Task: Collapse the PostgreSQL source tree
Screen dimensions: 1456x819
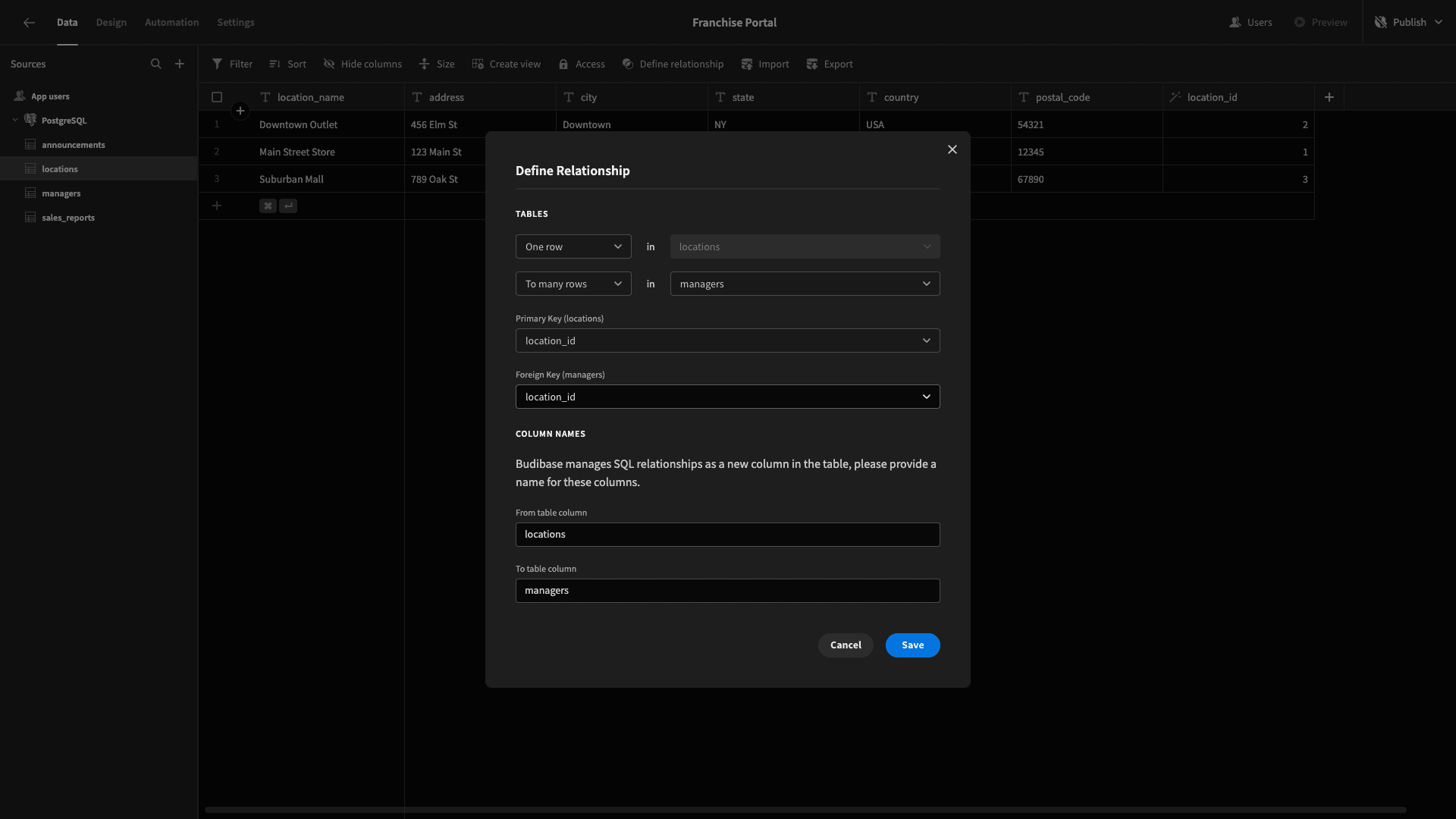Action: (x=15, y=120)
